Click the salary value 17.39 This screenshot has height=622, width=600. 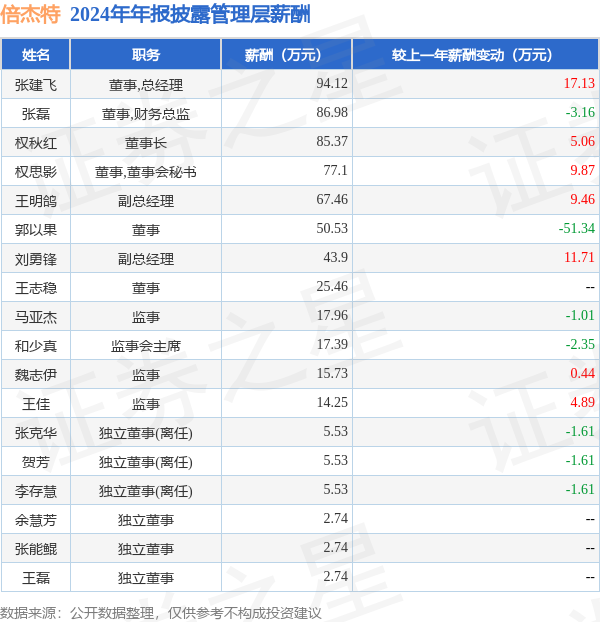click(332, 344)
